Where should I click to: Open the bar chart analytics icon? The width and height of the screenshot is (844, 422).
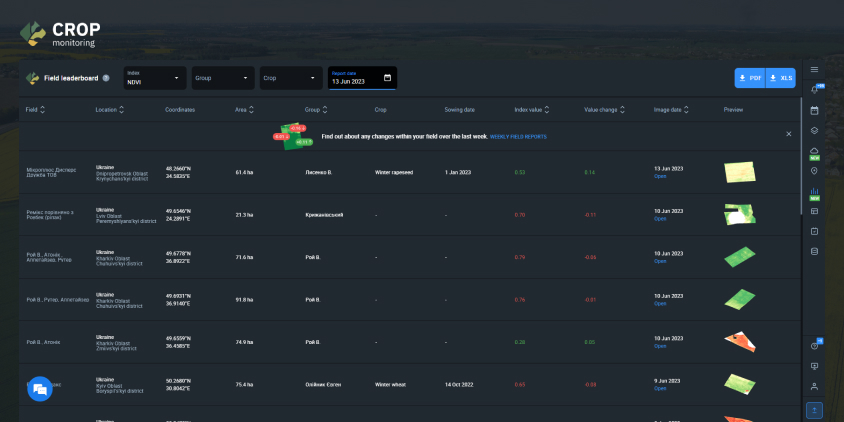[x=814, y=191]
